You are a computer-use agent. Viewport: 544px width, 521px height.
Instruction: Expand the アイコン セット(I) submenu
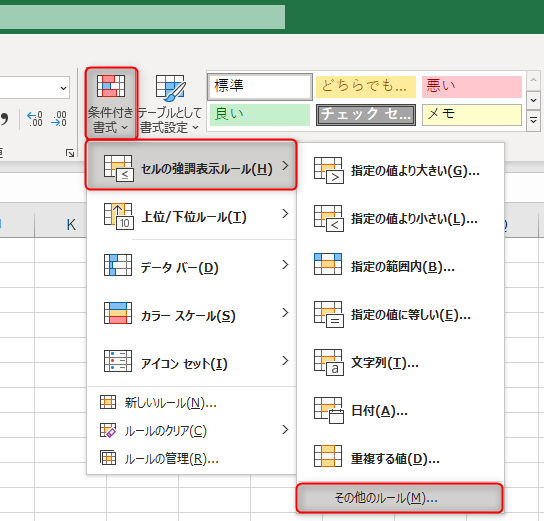click(x=192, y=362)
